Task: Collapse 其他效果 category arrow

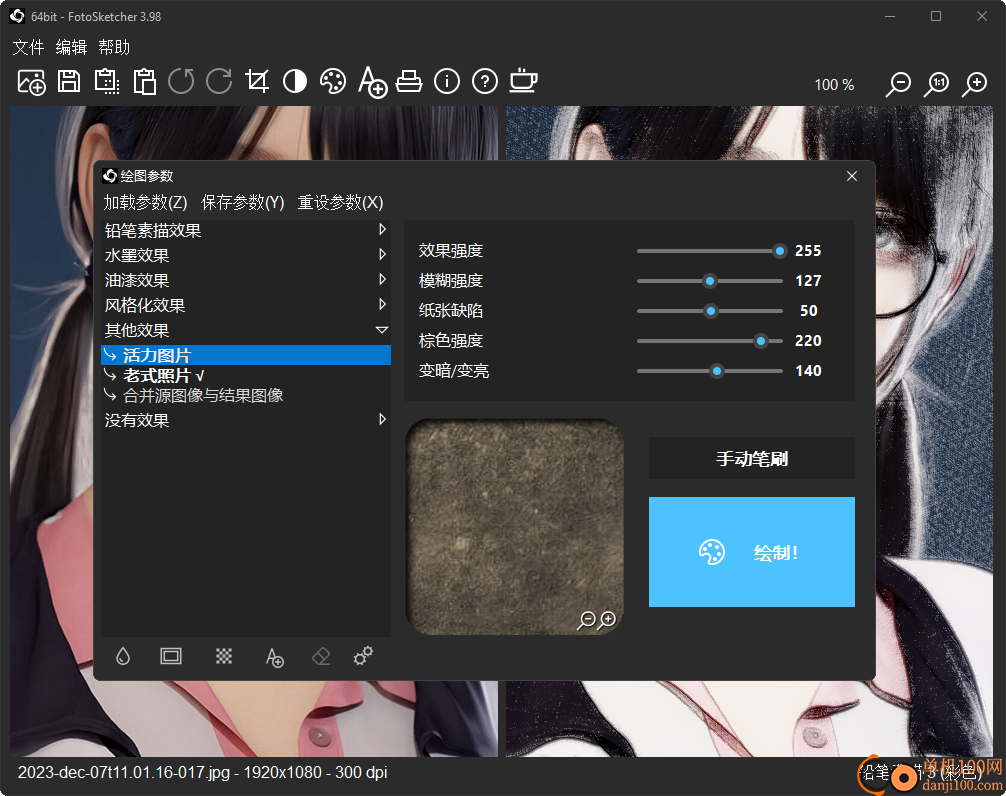Action: tap(382, 330)
